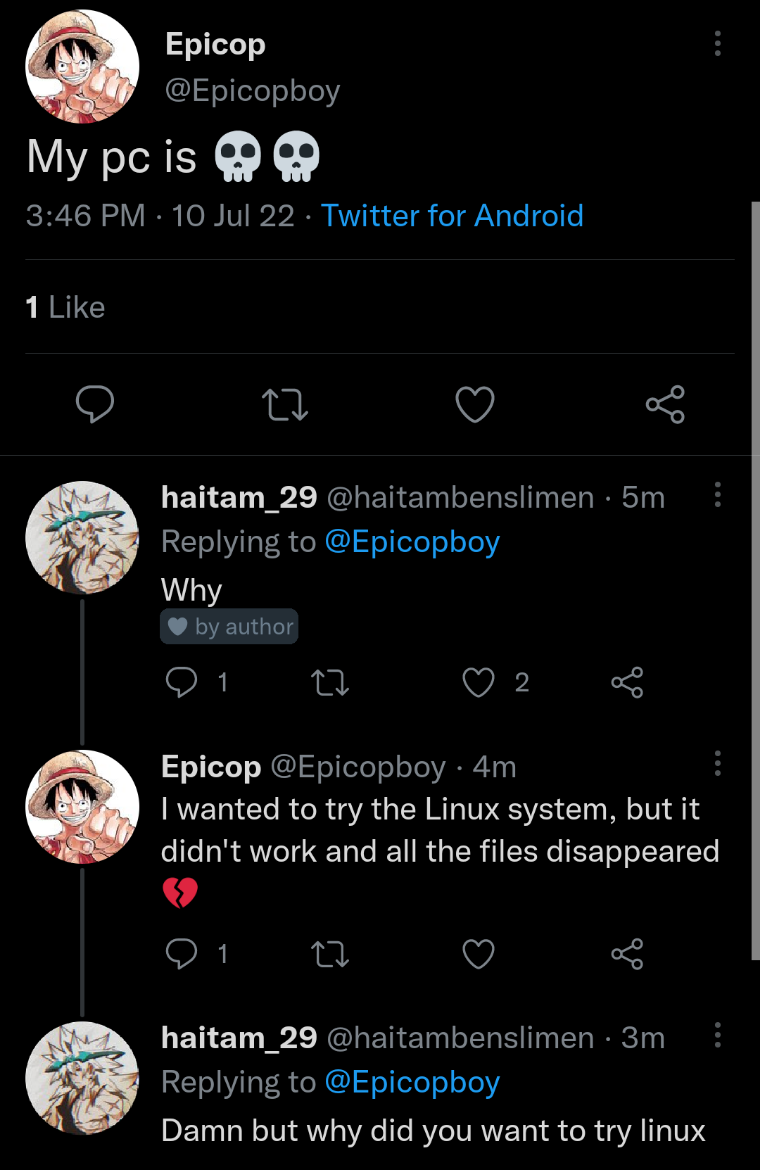Image resolution: width=760 pixels, height=1170 pixels.
Task: Open the more options menu on the main tweet
Action: (x=717, y=44)
